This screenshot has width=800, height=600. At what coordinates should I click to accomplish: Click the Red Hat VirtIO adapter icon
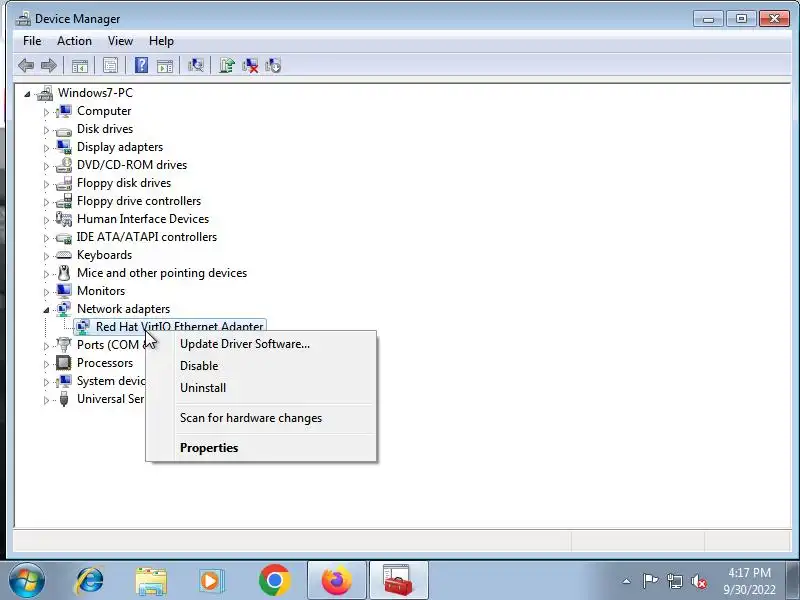tap(83, 327)
